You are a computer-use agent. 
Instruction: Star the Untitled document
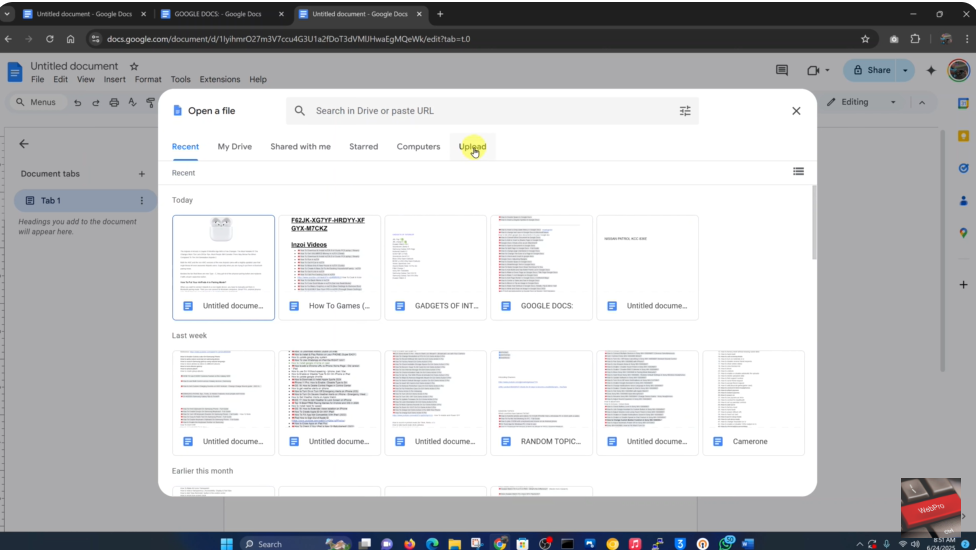coord(134,66)
